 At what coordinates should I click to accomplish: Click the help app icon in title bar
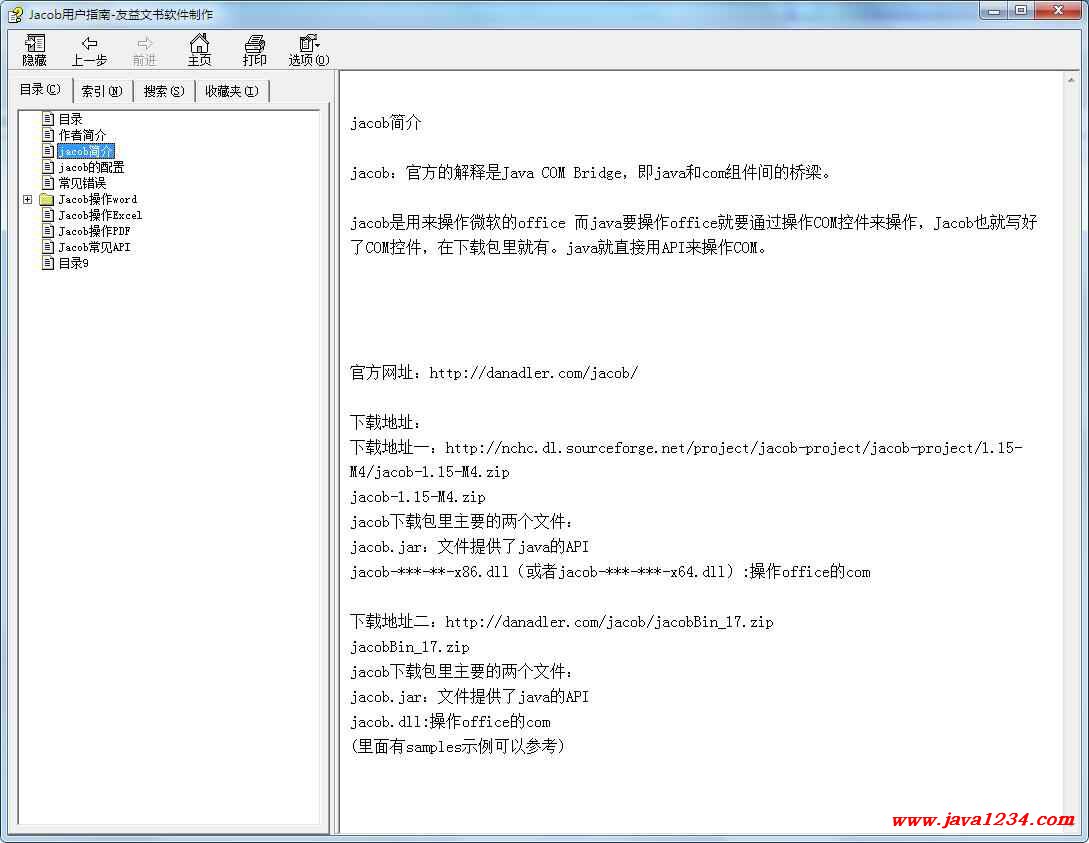[15, 14]
